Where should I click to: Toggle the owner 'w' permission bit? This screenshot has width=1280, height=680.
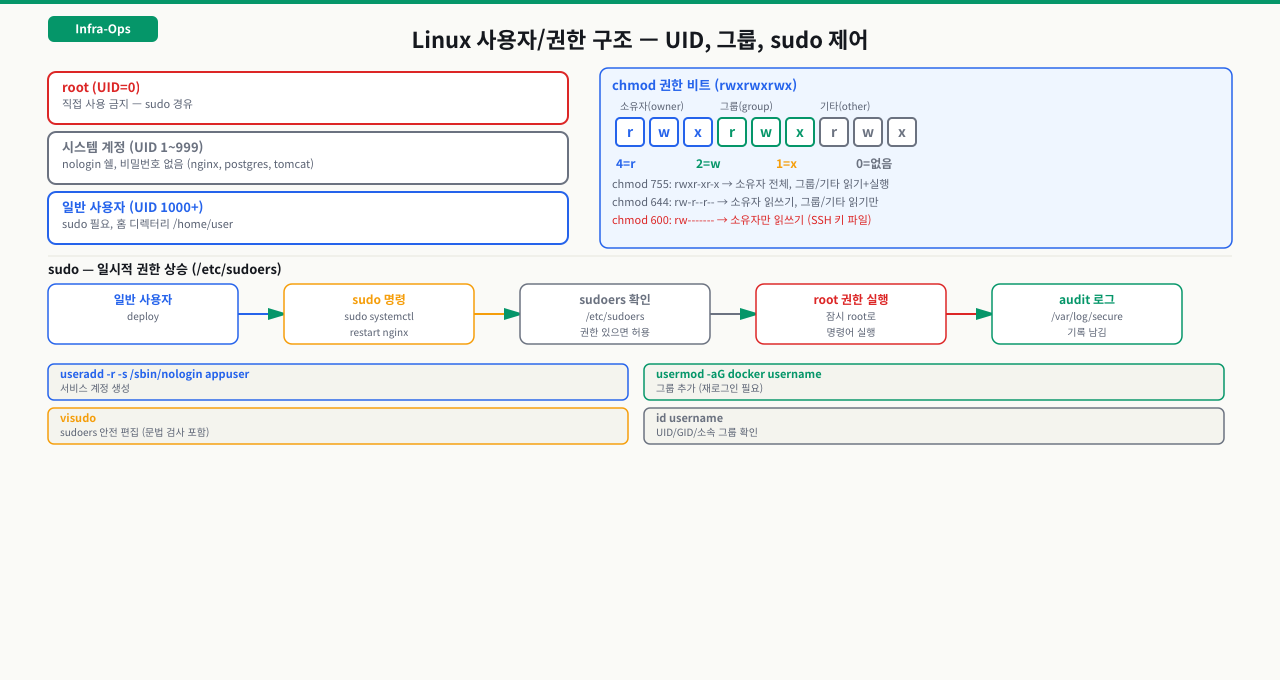pyautogui.click(x=664, y=132)
